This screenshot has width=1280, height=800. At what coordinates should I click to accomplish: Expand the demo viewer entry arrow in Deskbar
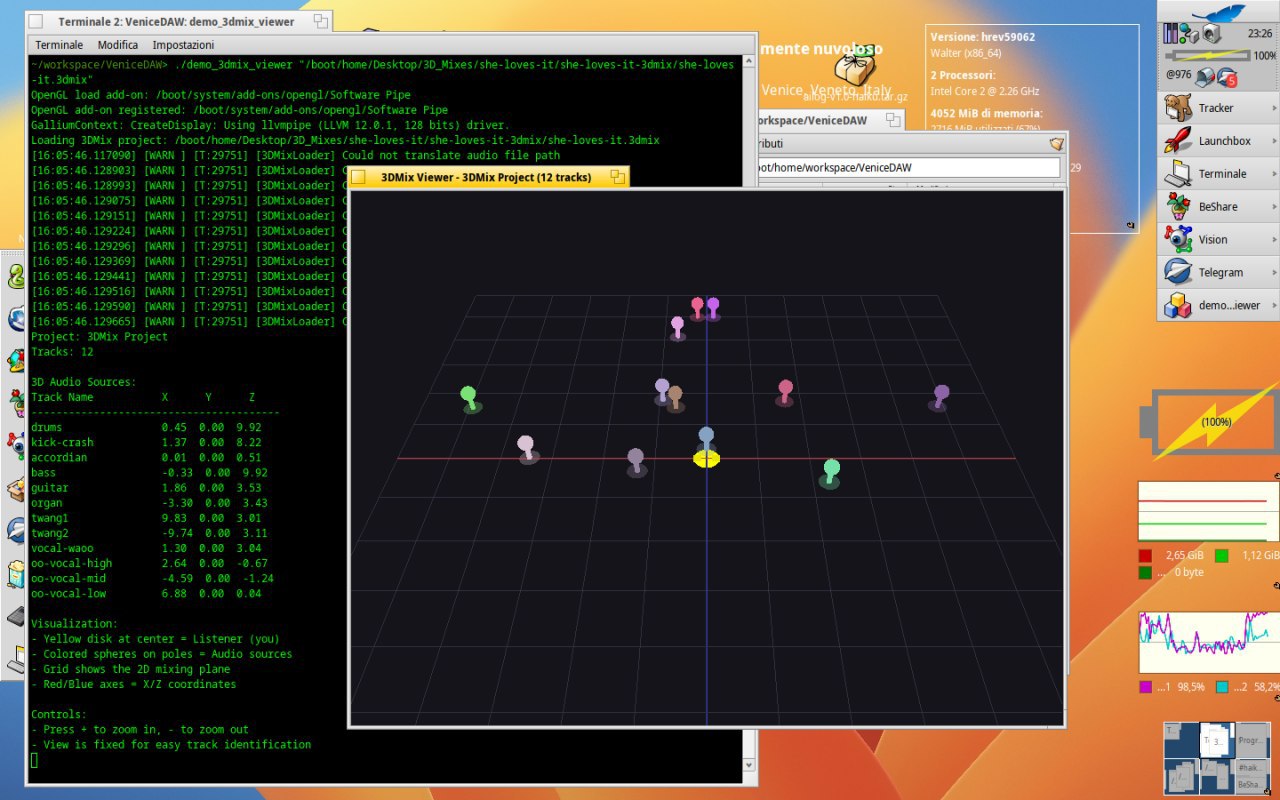coord(1273,305)
